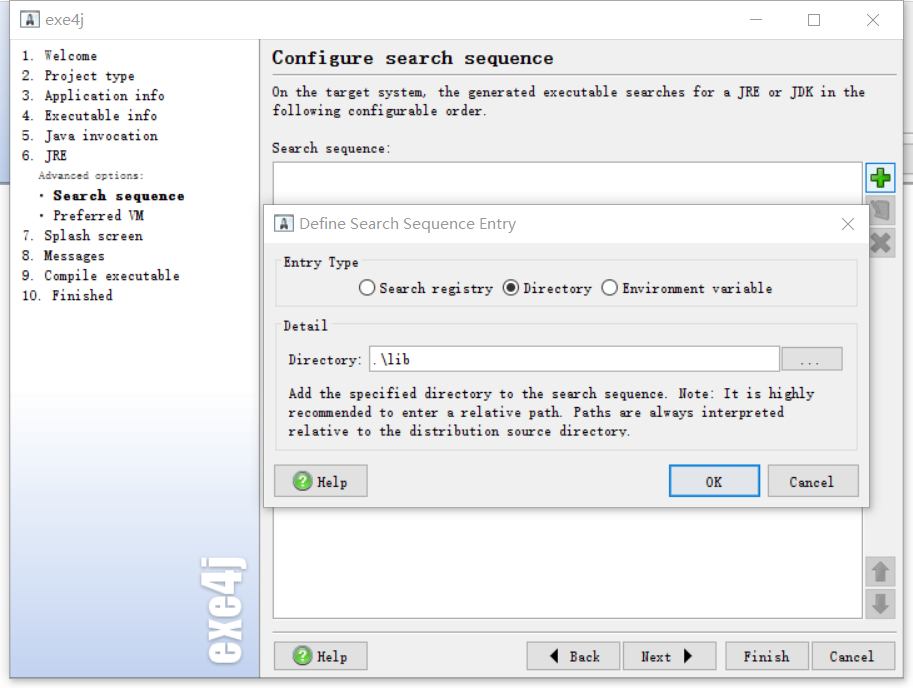913x688 pixels.
Task: Add a new search sequence entry
Action: pos(880,178)
